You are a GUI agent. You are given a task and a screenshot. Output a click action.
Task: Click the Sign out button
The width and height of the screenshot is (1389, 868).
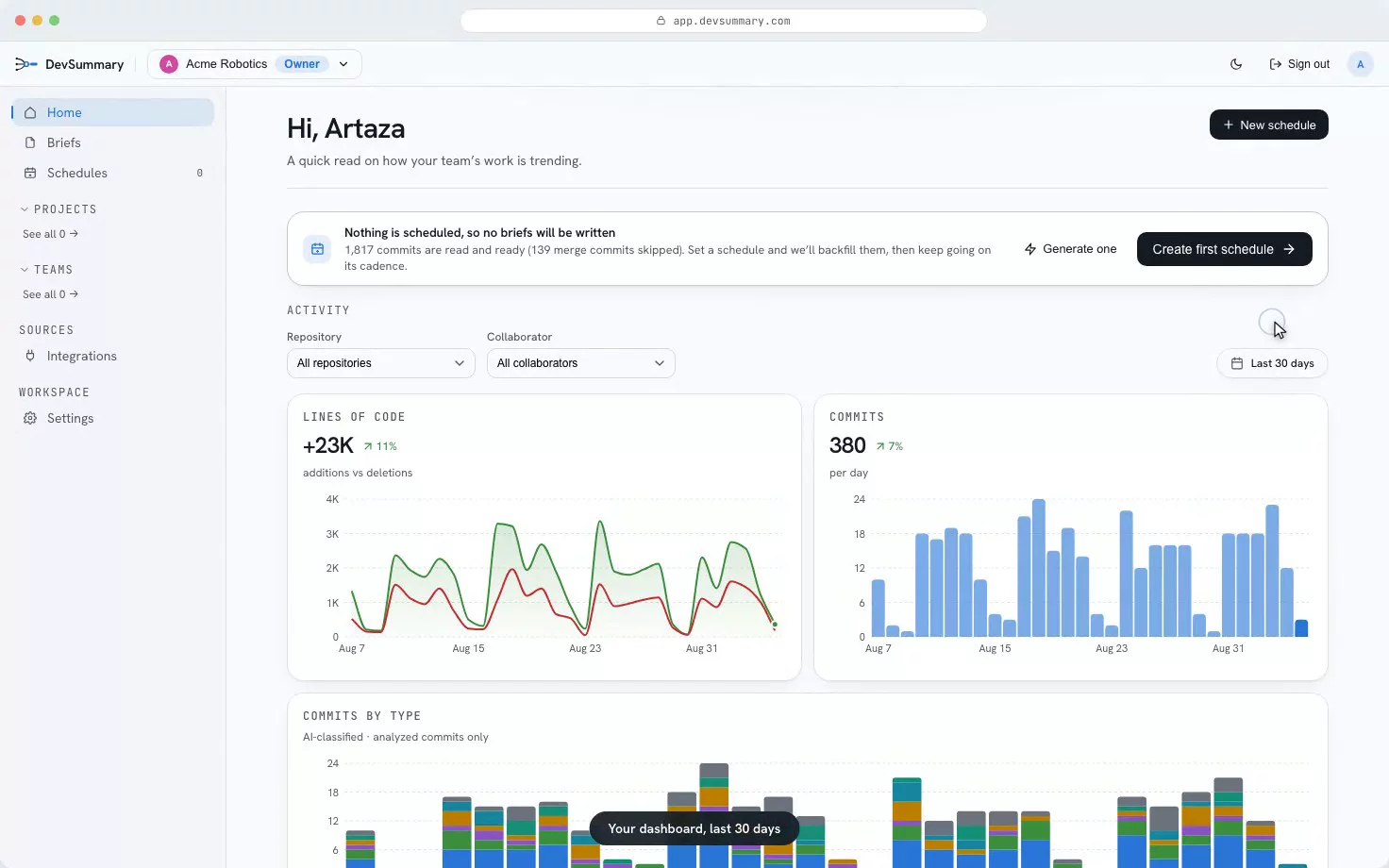point(1299,64)
